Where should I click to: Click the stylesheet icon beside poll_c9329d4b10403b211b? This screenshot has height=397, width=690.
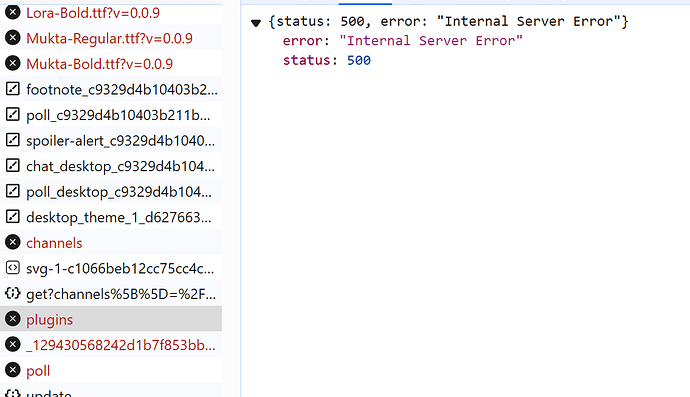pyautogui.click(x=13, y=114)
